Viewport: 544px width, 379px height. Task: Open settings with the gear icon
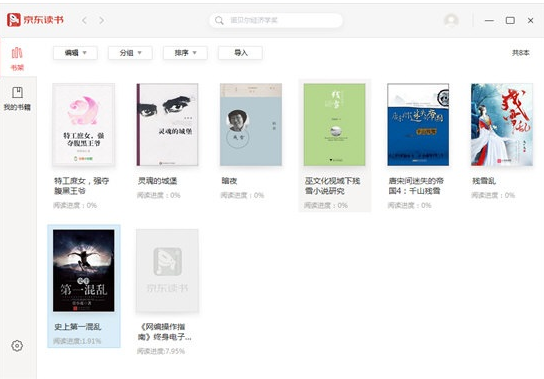(x=17, y=346)
